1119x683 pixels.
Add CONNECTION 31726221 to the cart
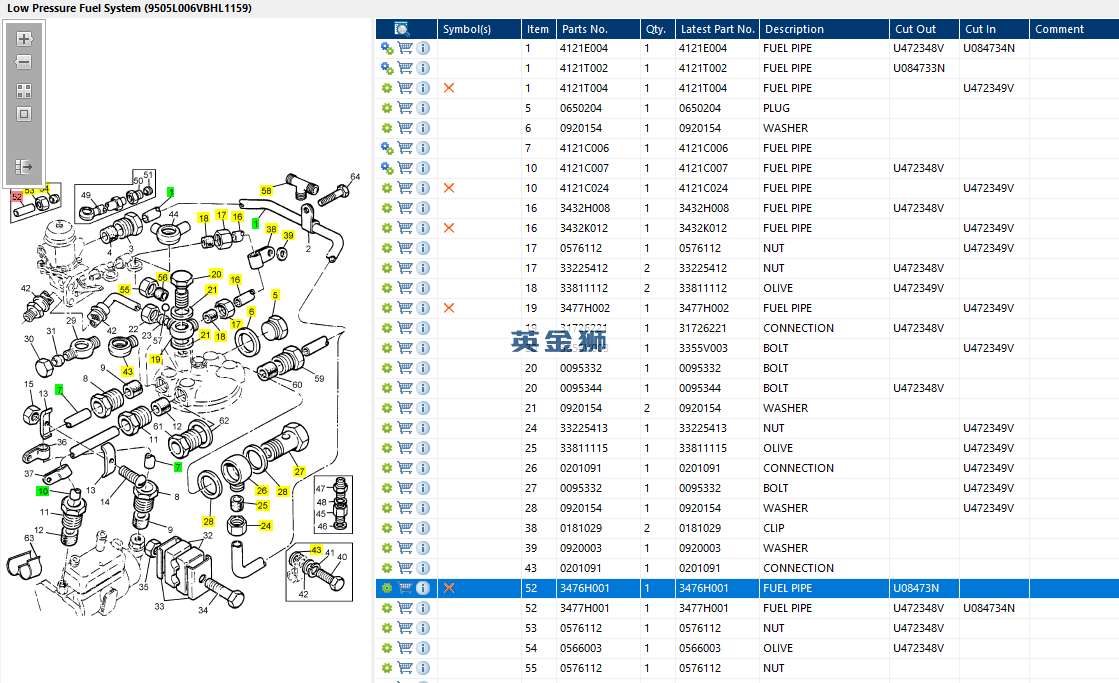405,328
